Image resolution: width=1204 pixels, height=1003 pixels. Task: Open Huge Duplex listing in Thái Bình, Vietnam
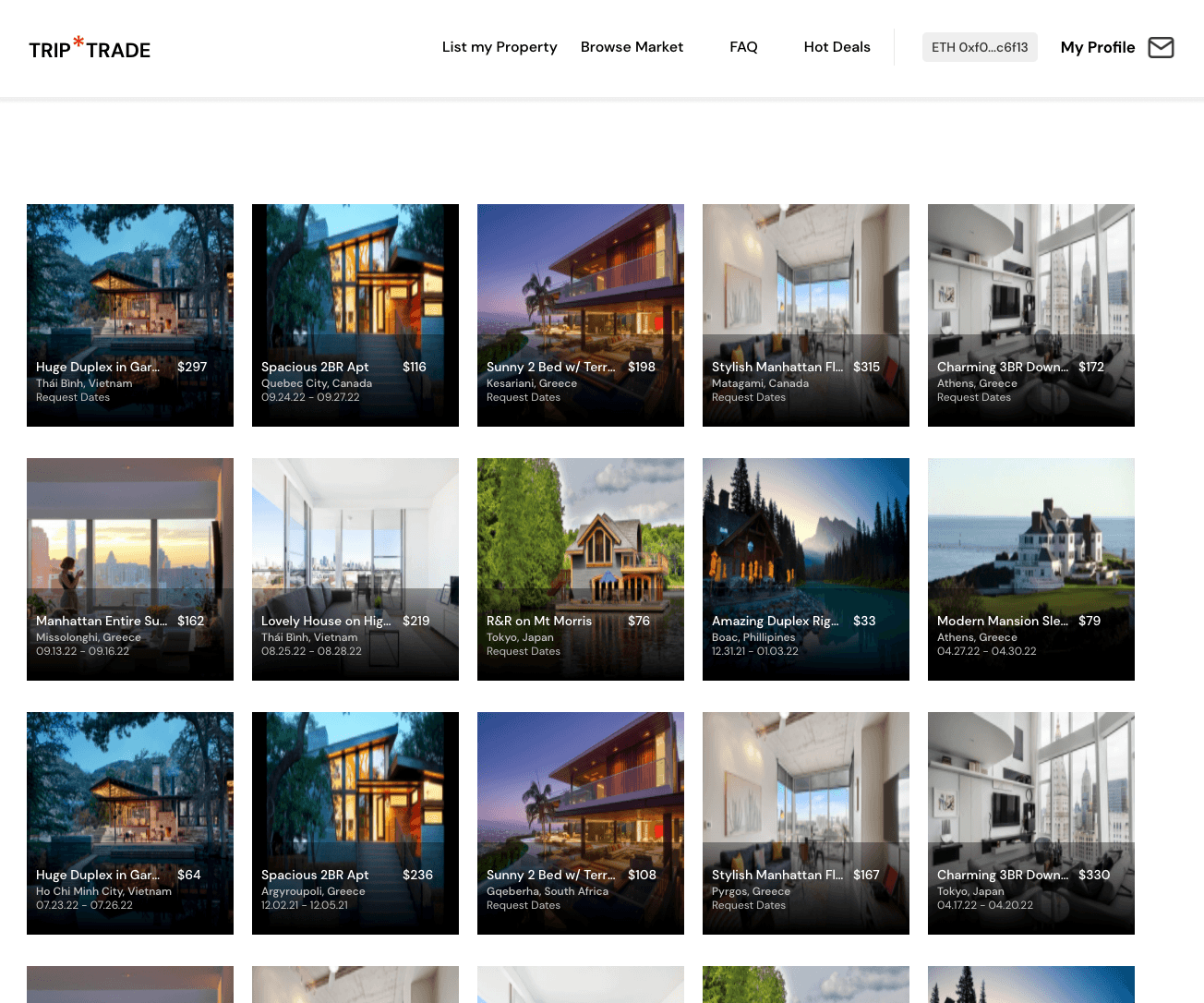click(130, 315)
